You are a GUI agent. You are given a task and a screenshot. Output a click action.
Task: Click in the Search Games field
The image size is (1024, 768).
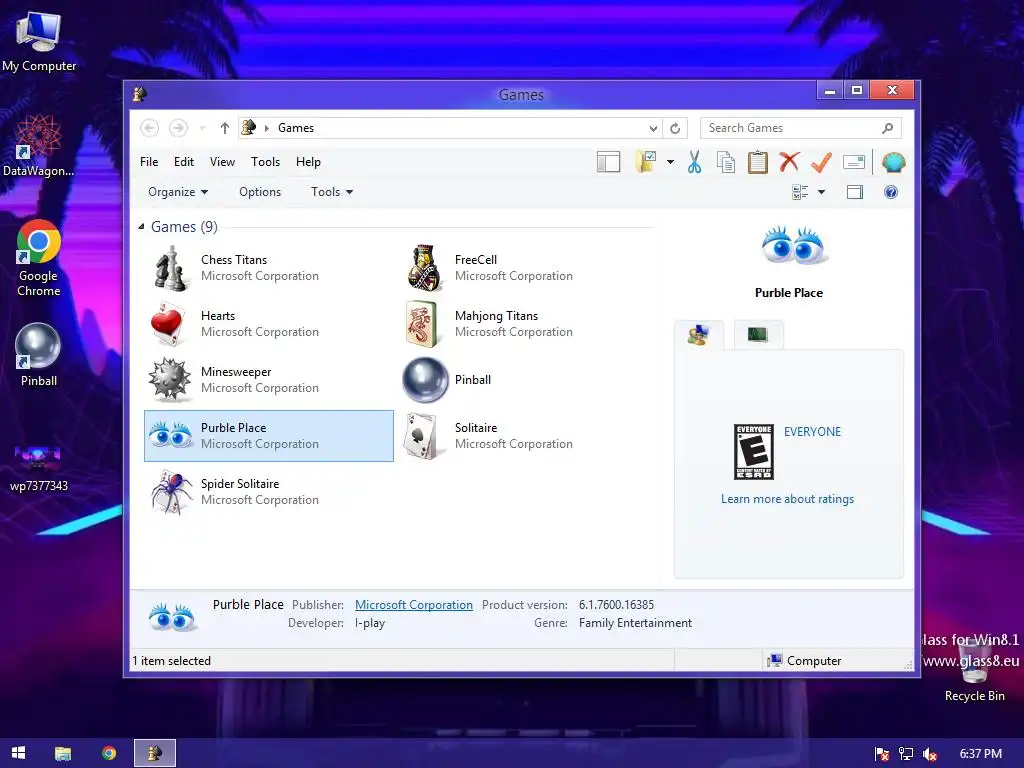point(801,128)
